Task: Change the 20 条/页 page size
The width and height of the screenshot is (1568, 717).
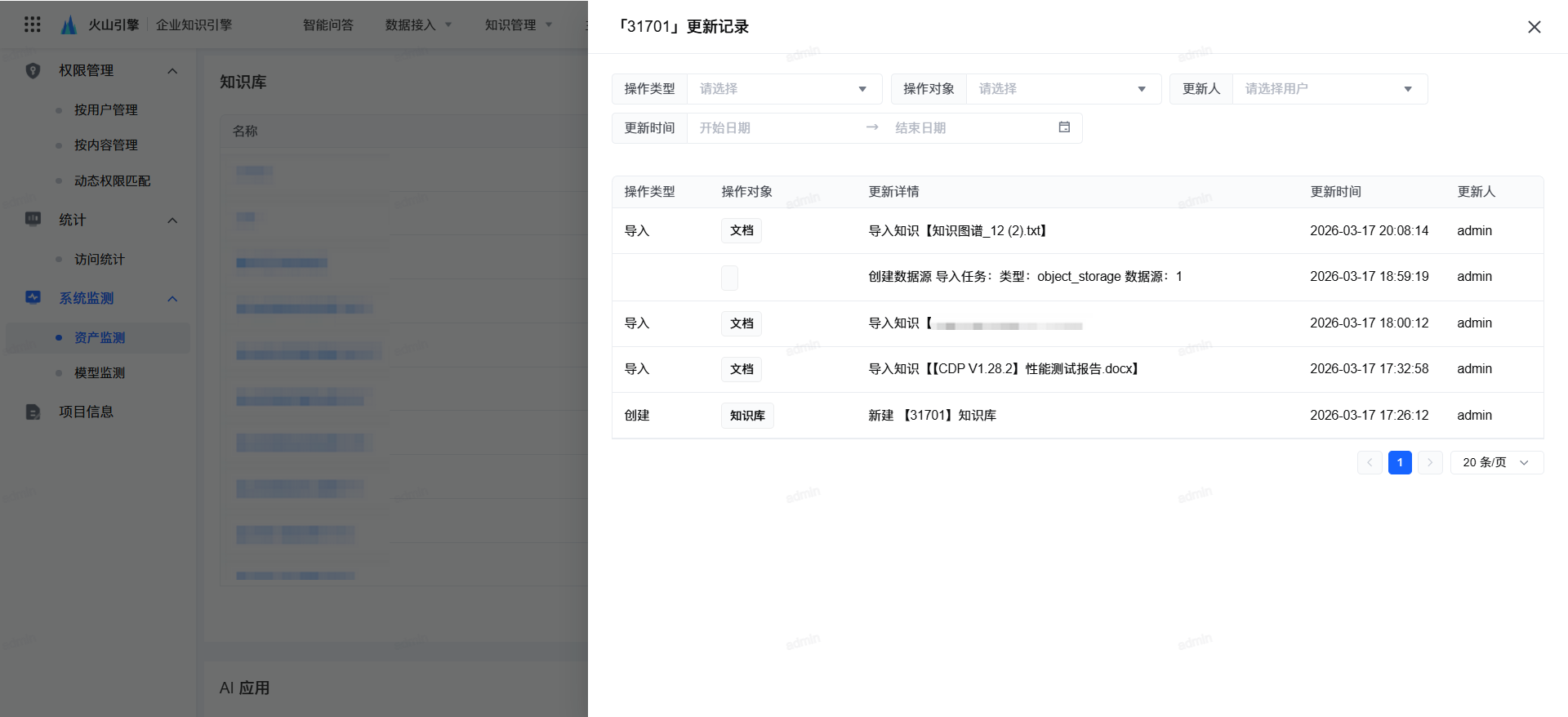Action: click(x=1495, y=462)
